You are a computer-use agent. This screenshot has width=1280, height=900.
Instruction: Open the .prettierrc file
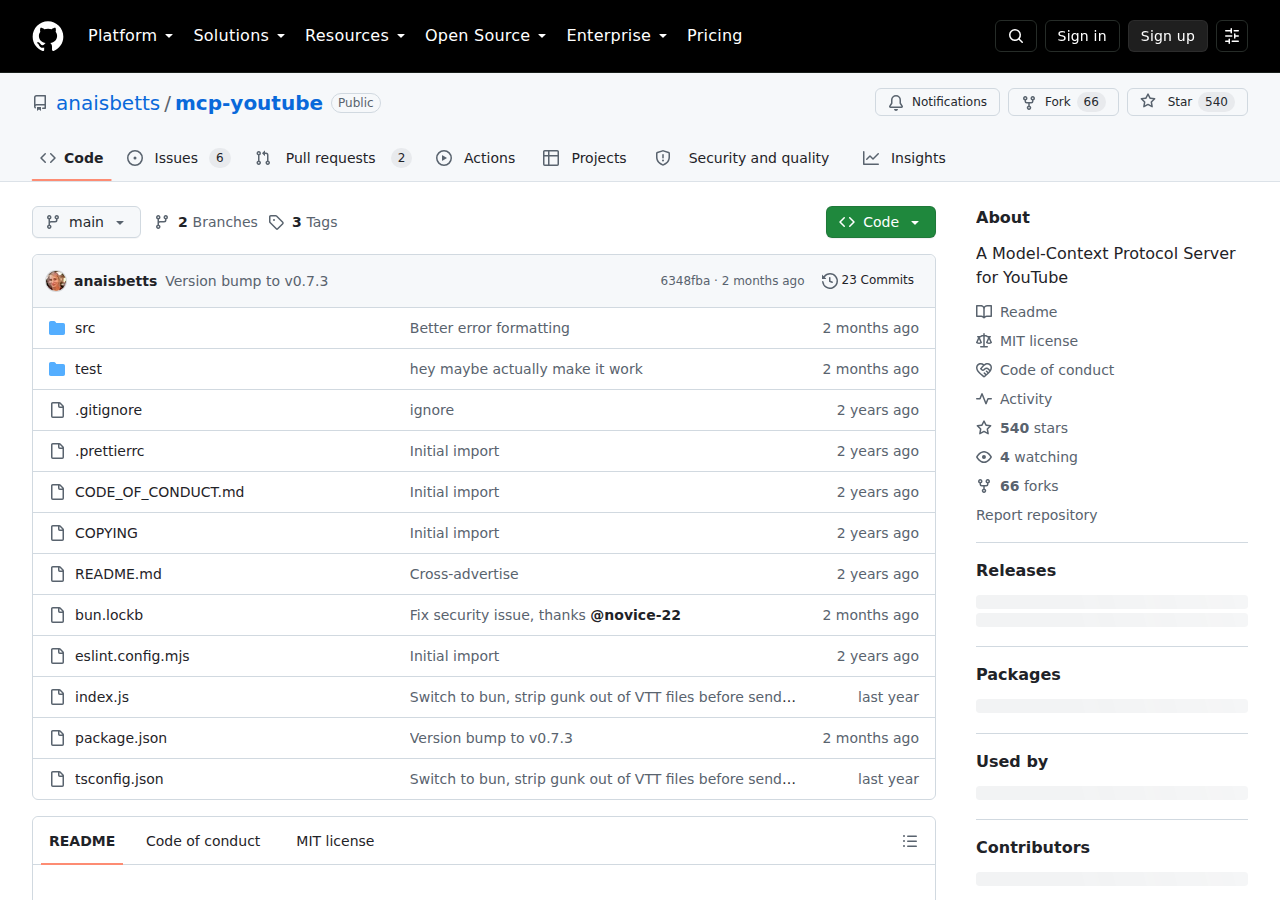click(x=109, y=451)
